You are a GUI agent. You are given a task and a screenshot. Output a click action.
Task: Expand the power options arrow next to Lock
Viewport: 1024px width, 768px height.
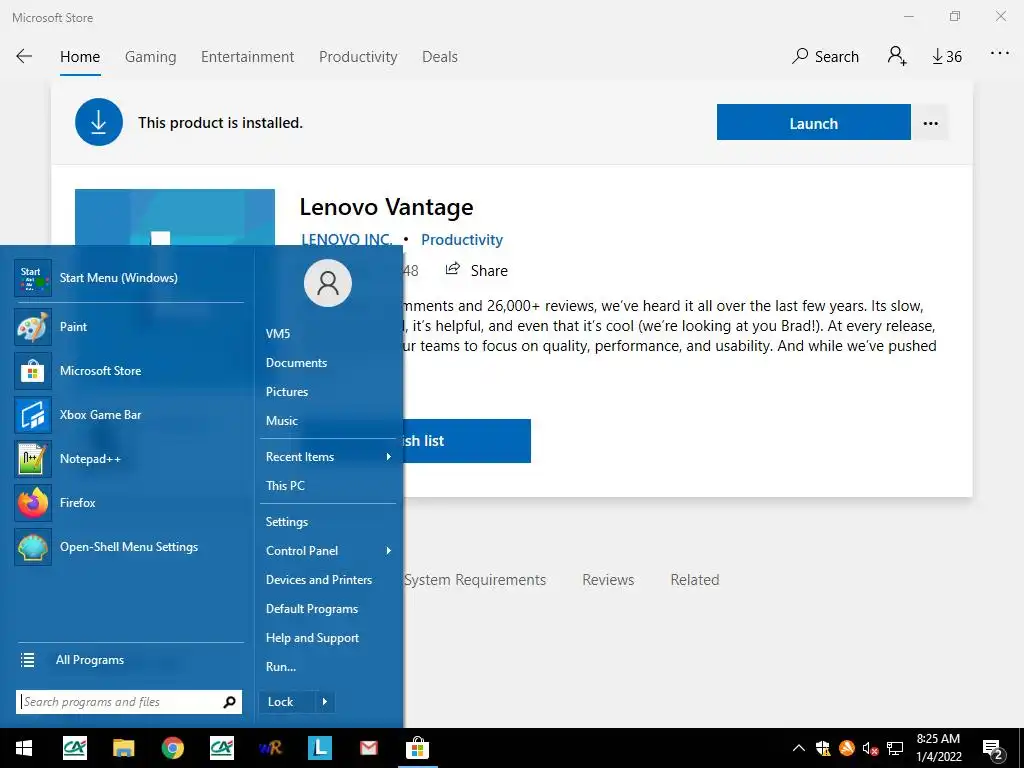coord(325,701)
